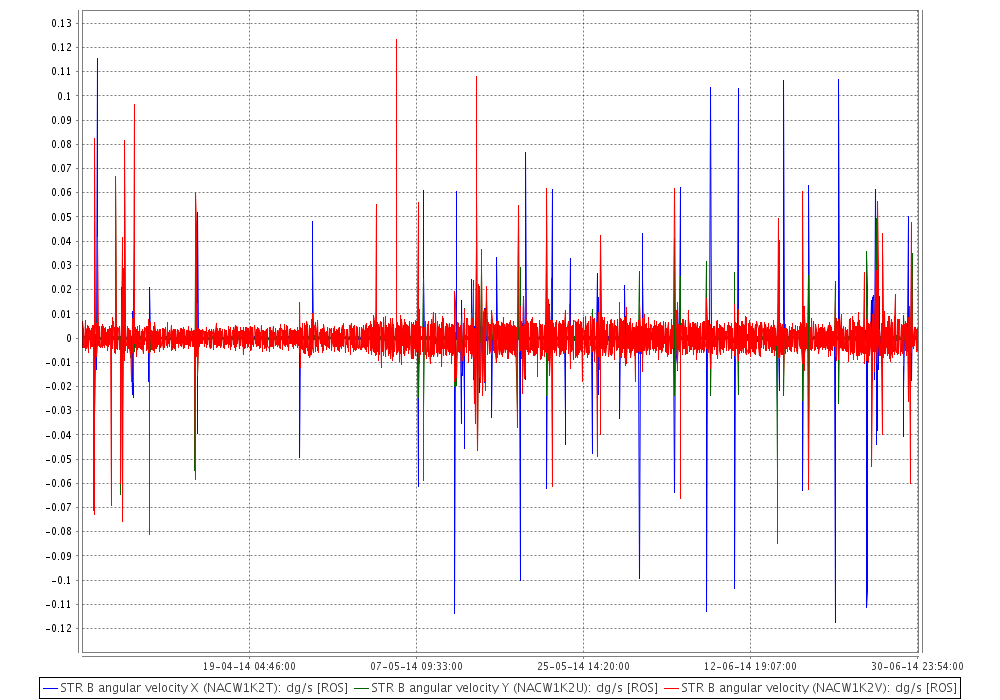Click the 25-05-14 14:20:00 time axis label

[584, 666]
